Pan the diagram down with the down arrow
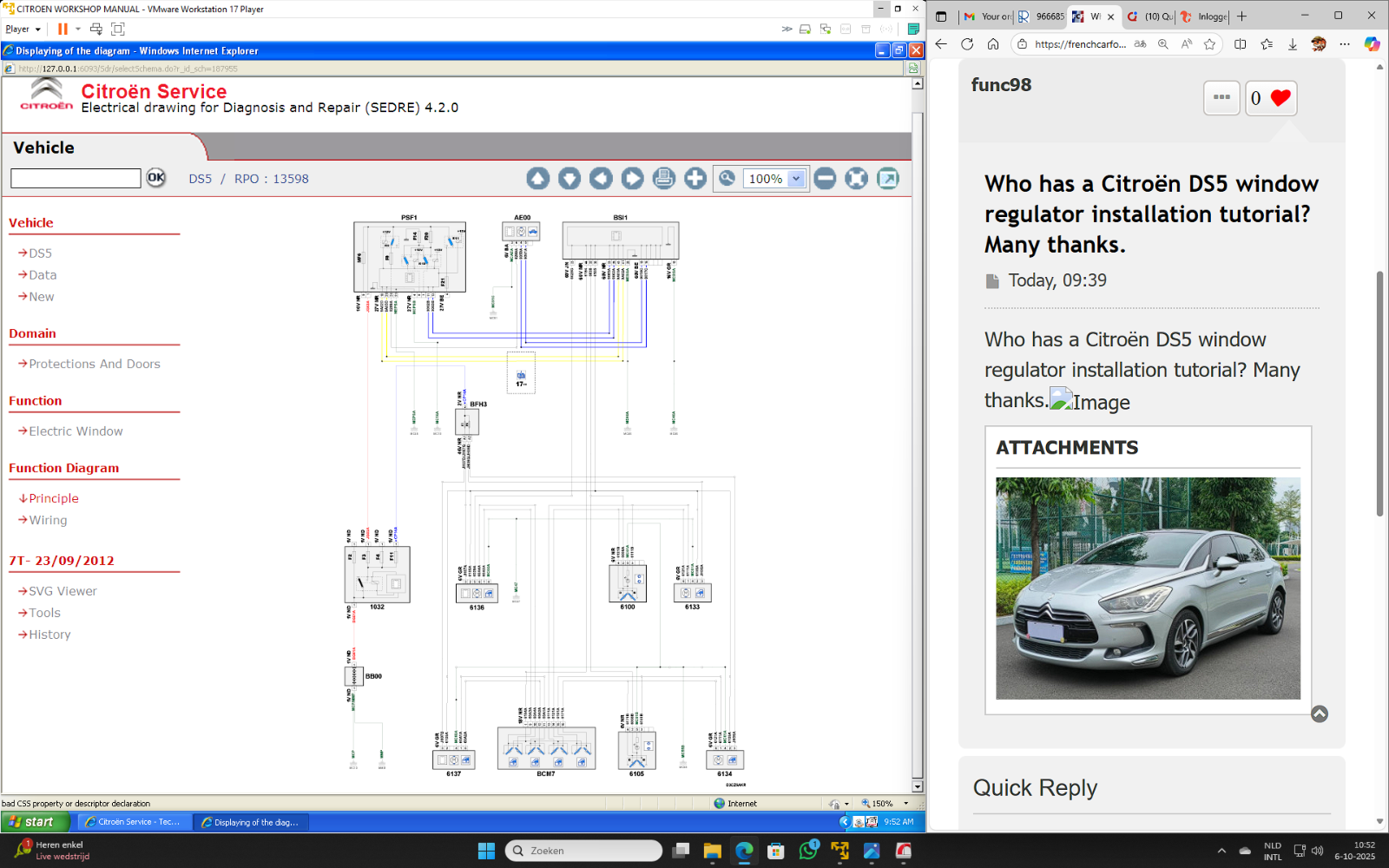Viewport: 1389px width, 868px height. click(569, 178)
